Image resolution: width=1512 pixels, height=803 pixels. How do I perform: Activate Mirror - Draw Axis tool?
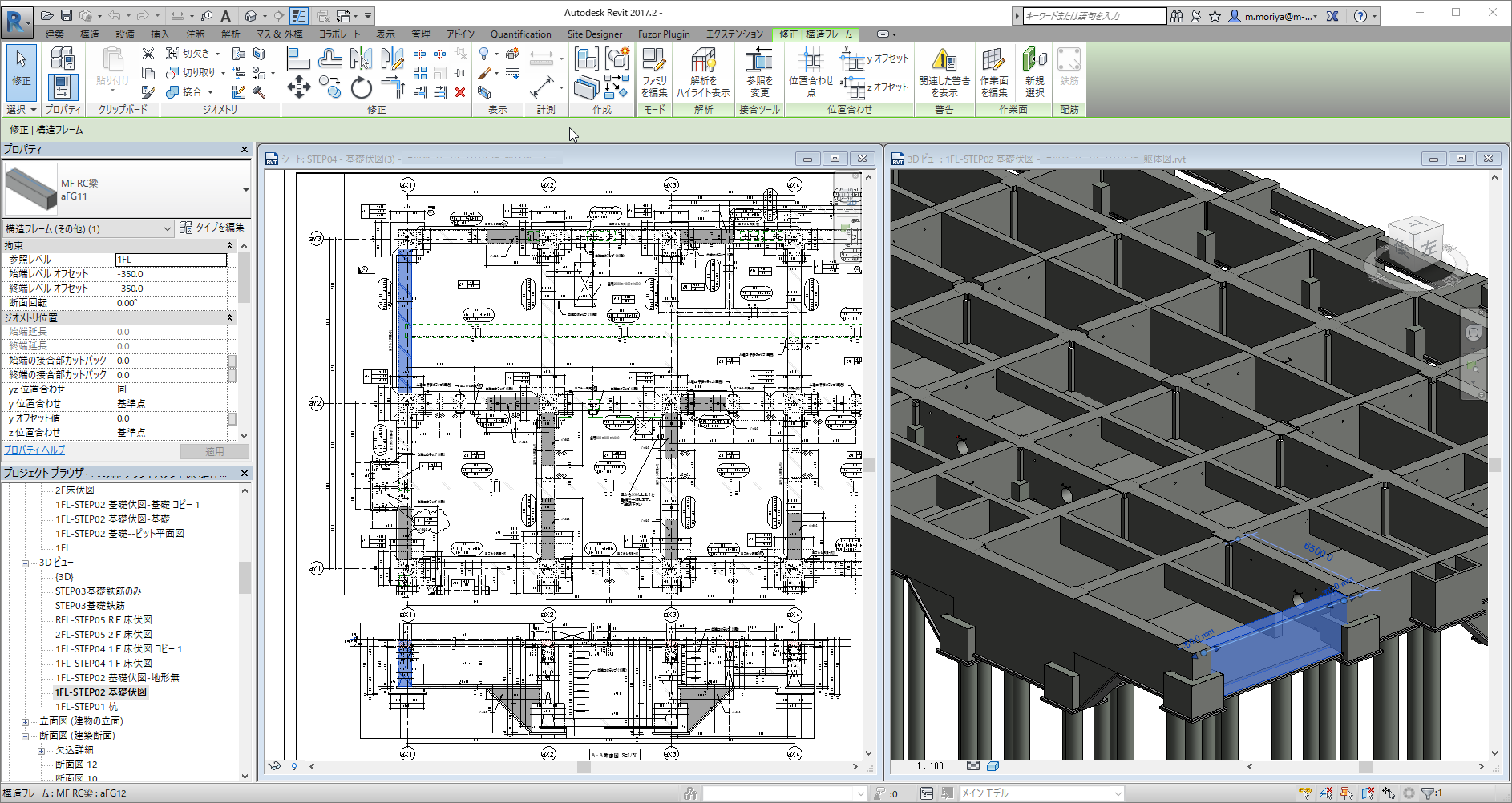392,58
